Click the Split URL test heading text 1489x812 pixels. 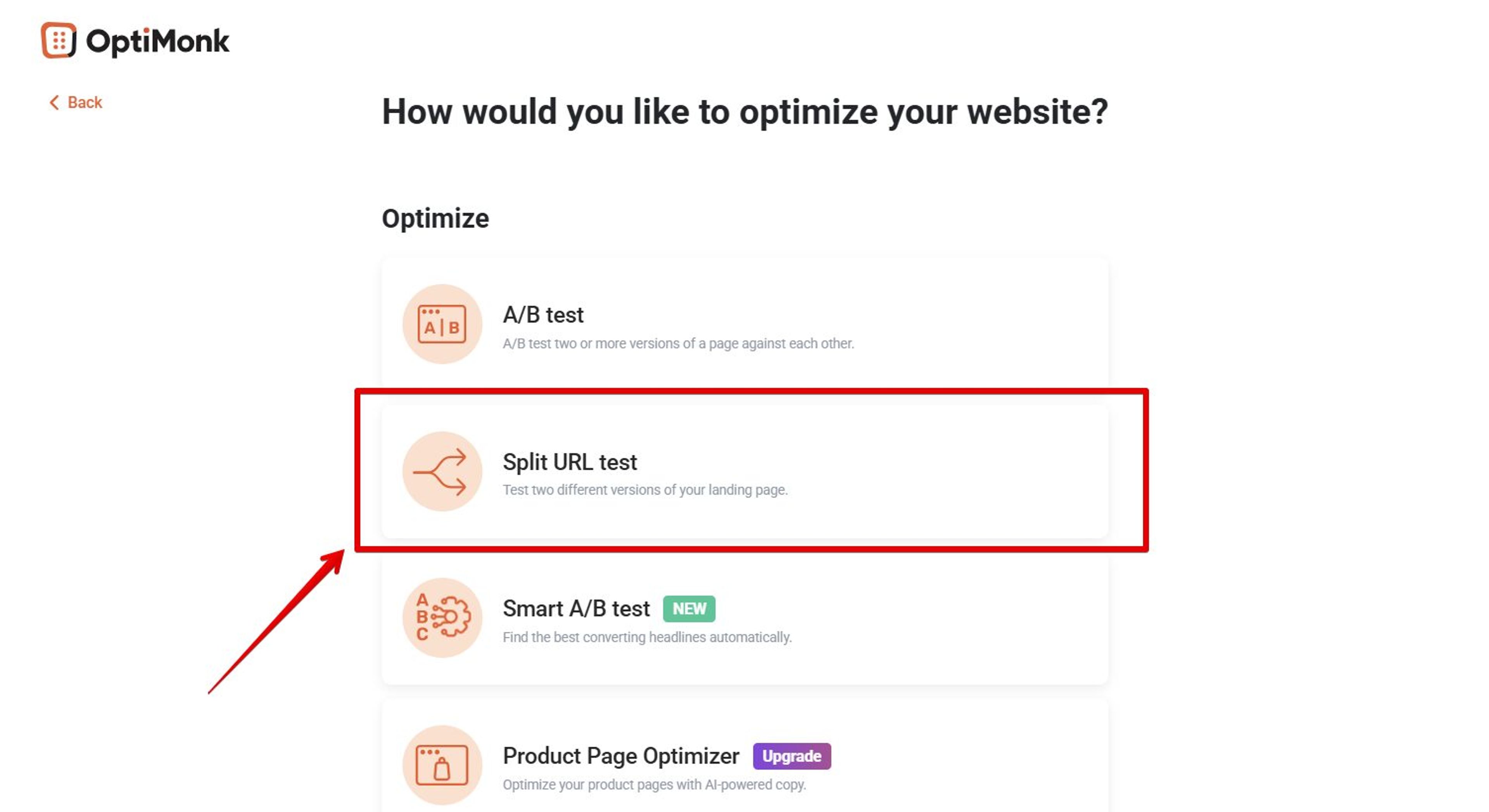pyautogui.click(x=570, y=462)
